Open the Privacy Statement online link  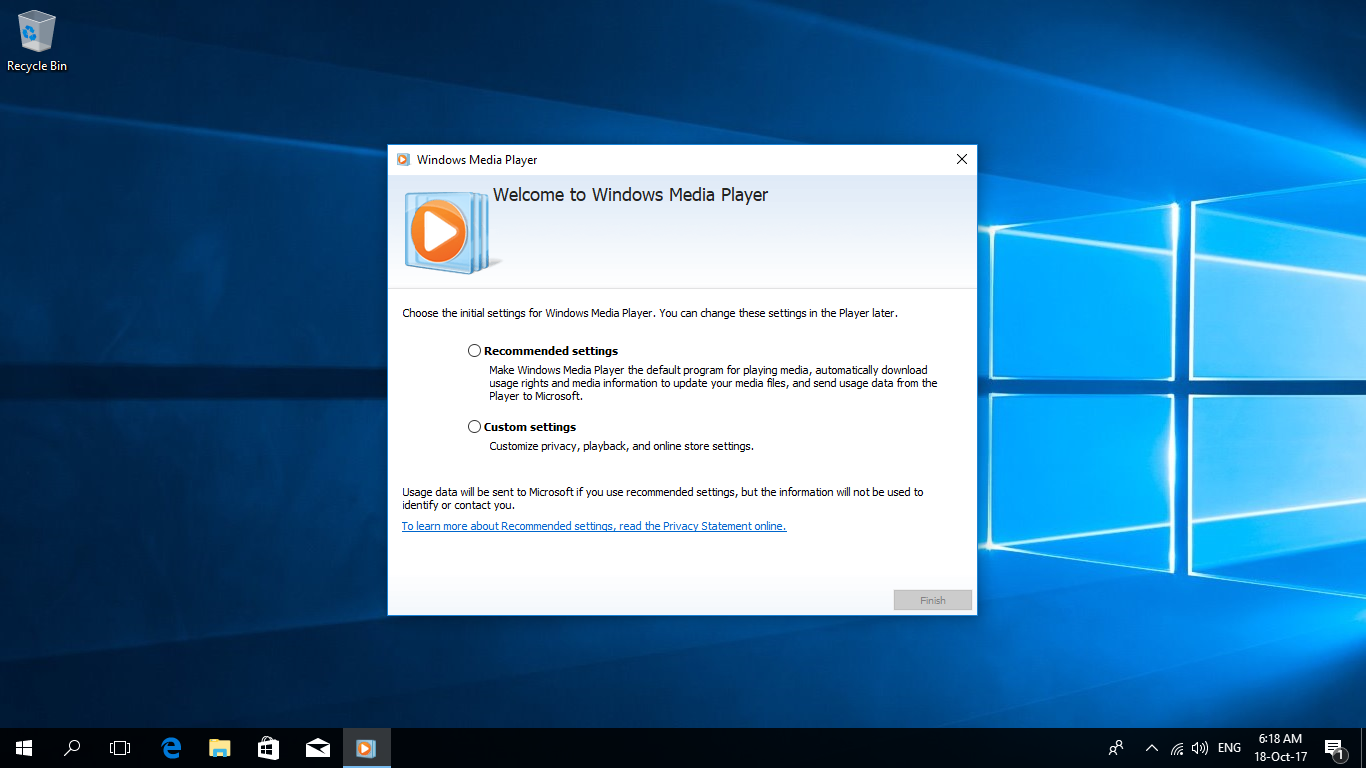tap(594, 526)
